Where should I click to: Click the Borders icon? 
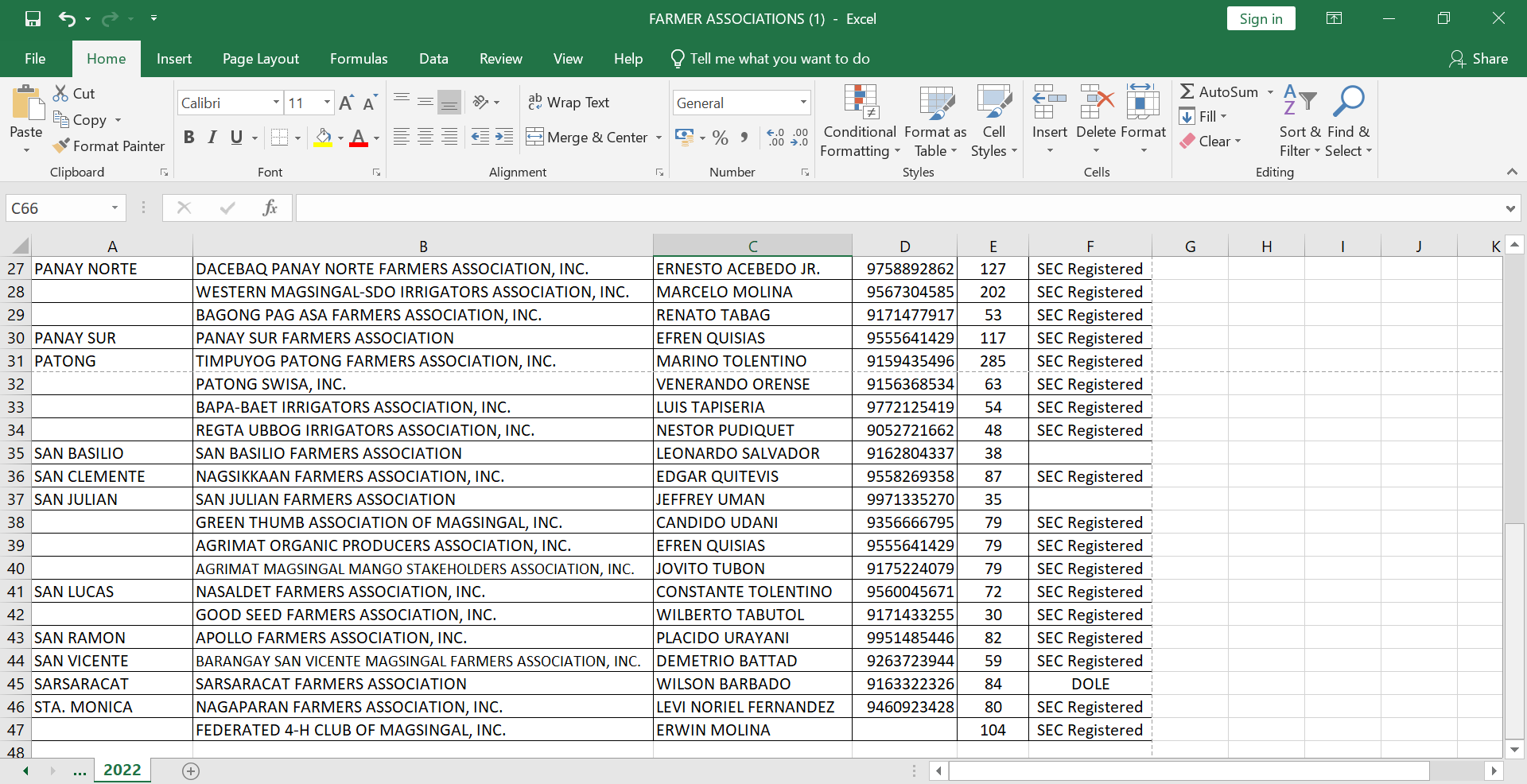pyautogui.click(x=279, y=138)
